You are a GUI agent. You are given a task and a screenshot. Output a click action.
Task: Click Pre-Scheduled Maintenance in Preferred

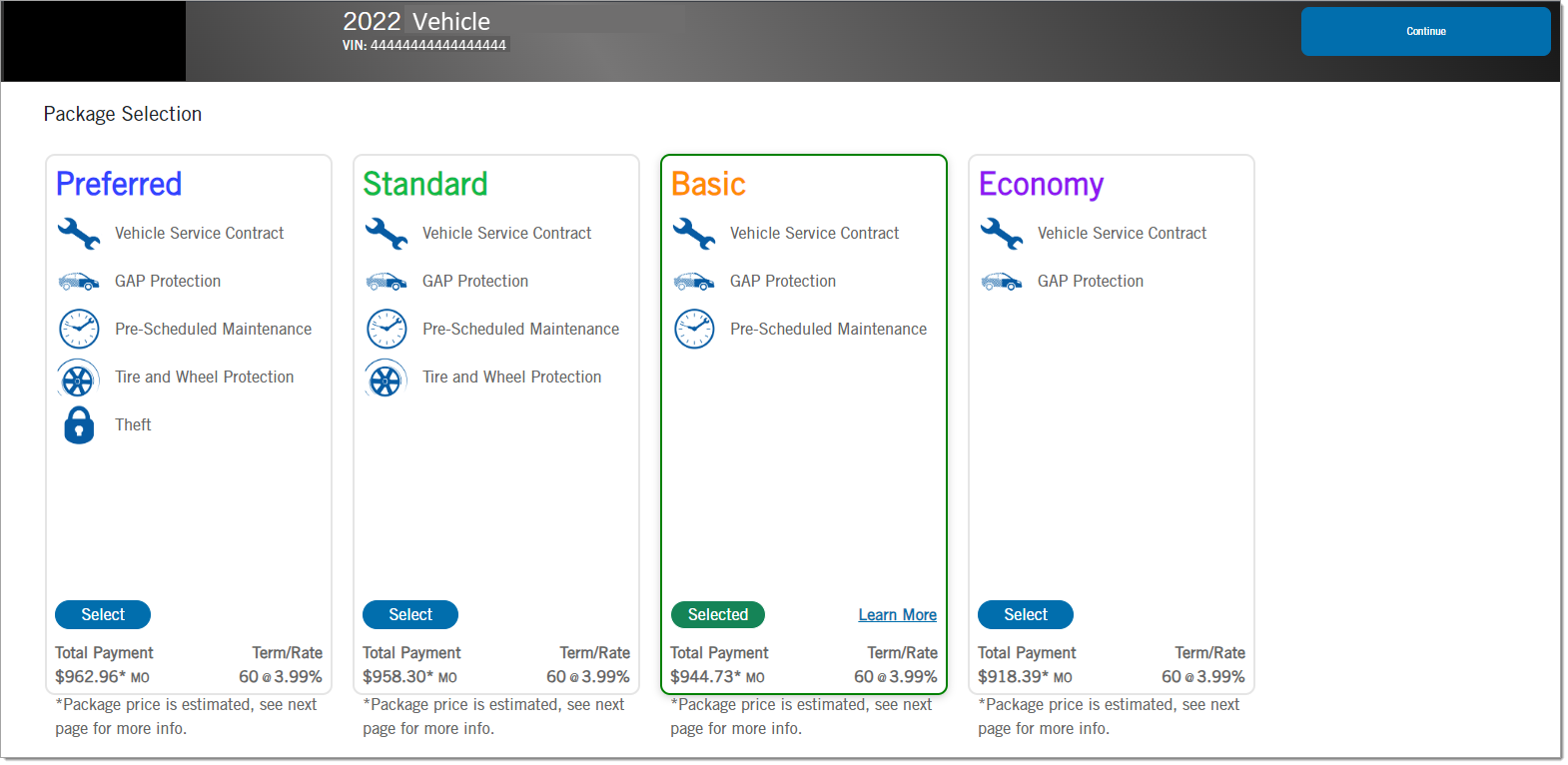click(x=213, y=329)
